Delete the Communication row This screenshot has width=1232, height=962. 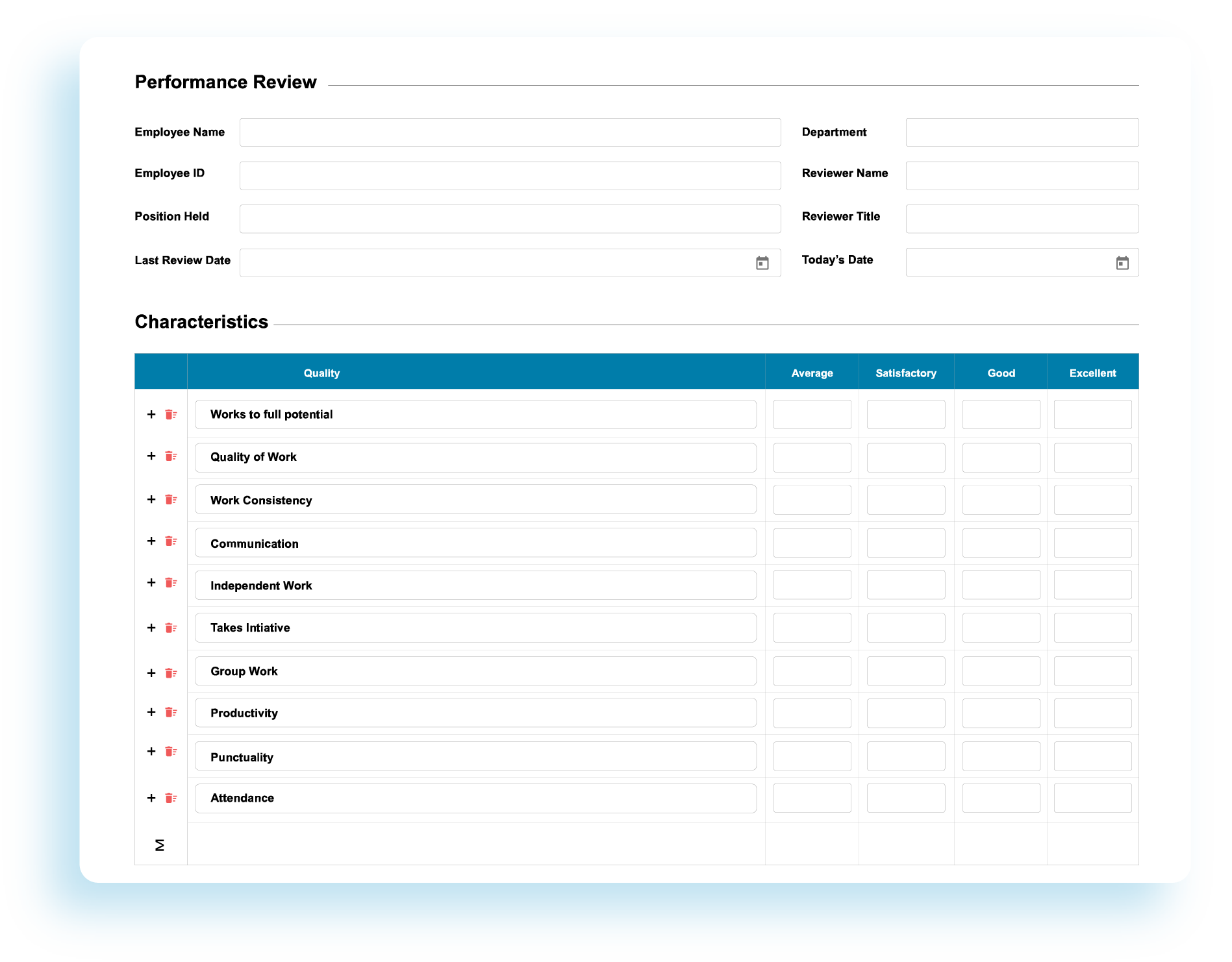171,541
